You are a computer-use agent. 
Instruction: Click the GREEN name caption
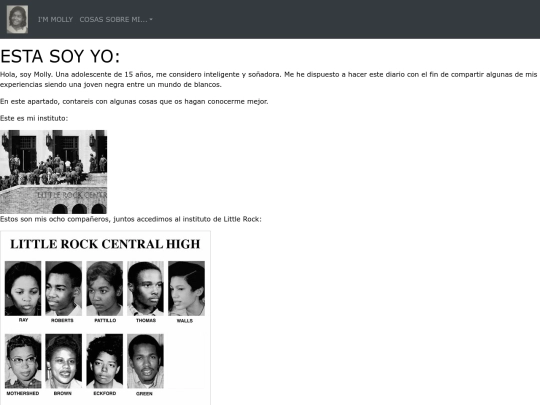pos(144,393)
